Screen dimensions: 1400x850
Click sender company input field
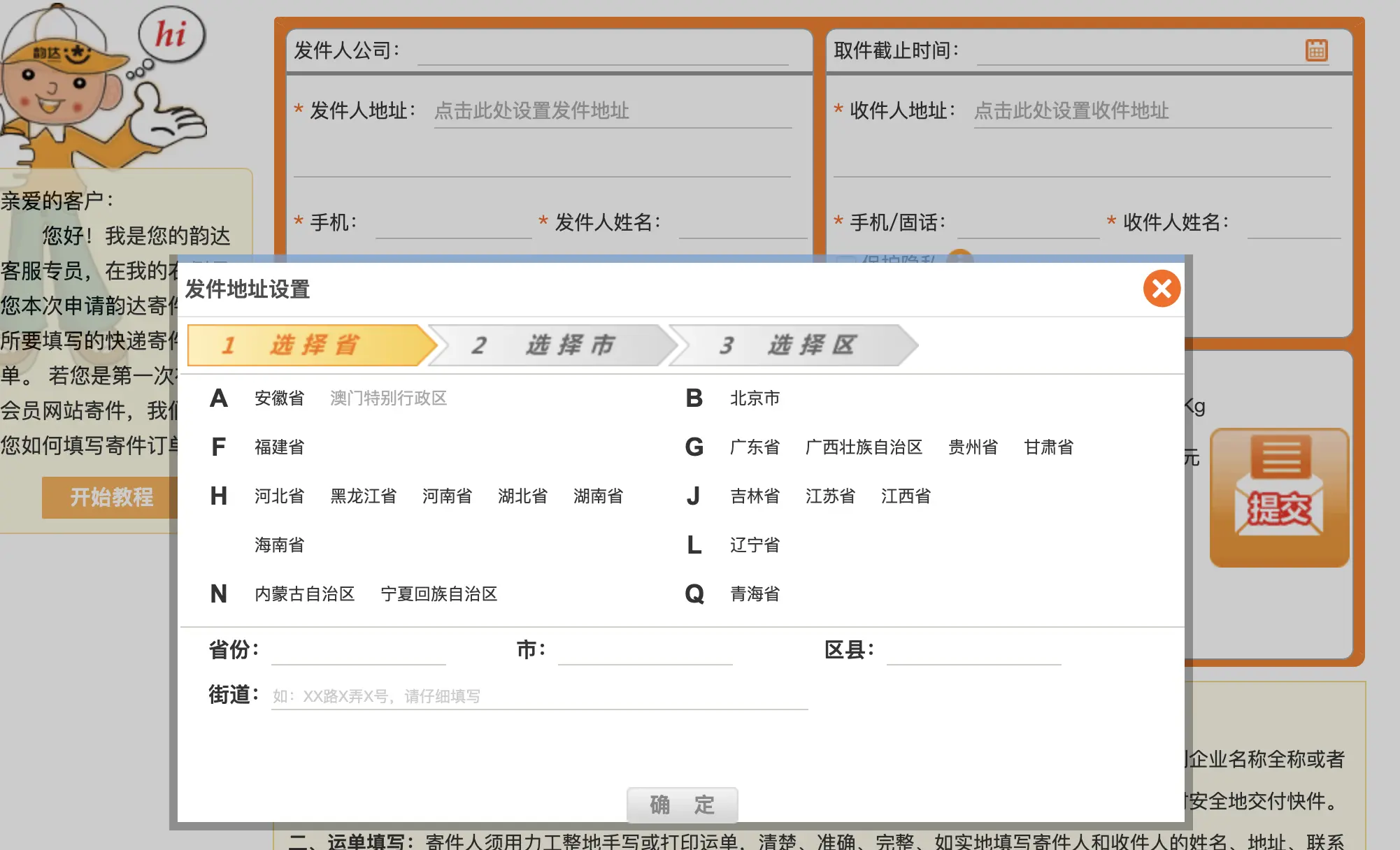(x=603, y=51)
